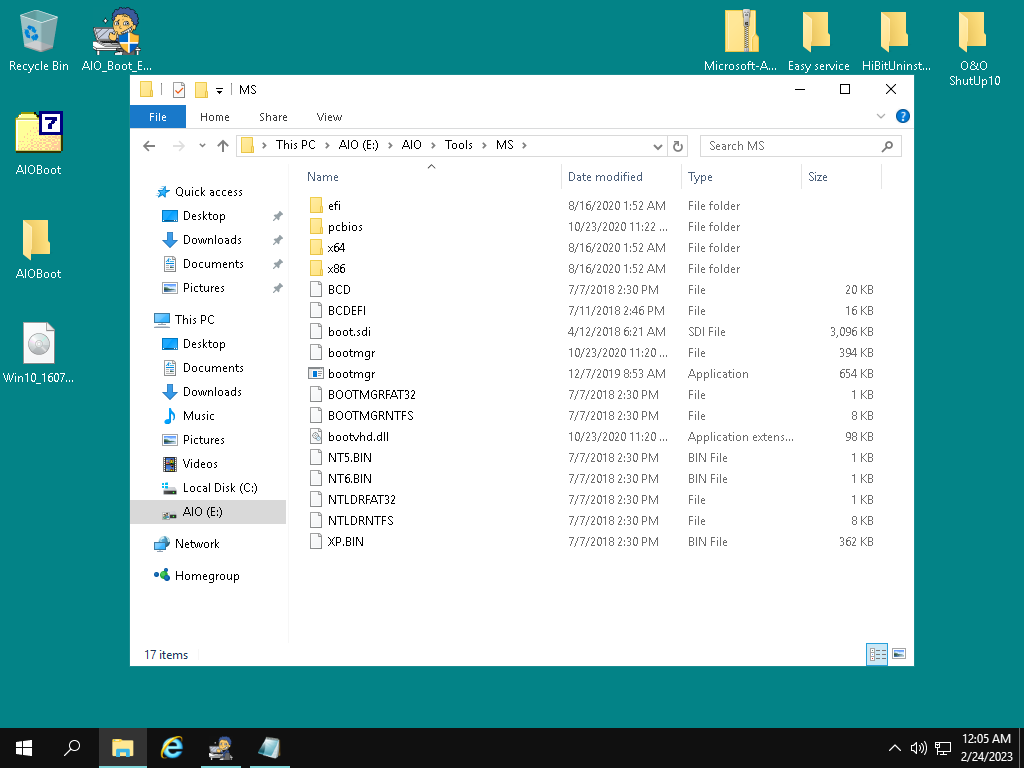The height and width of the screenshot is (768, 1024).
Task: Click the volume icon in system tray
Action: (x=919, y=748)
